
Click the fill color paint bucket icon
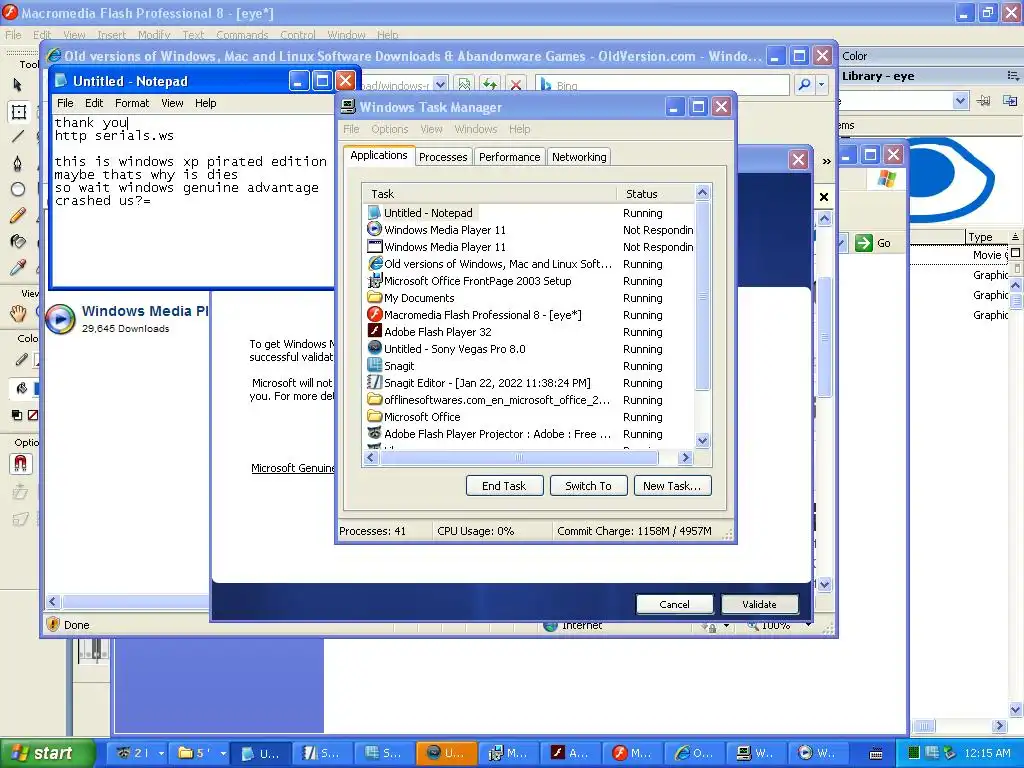pyautogui.click(x=21, y=389)
